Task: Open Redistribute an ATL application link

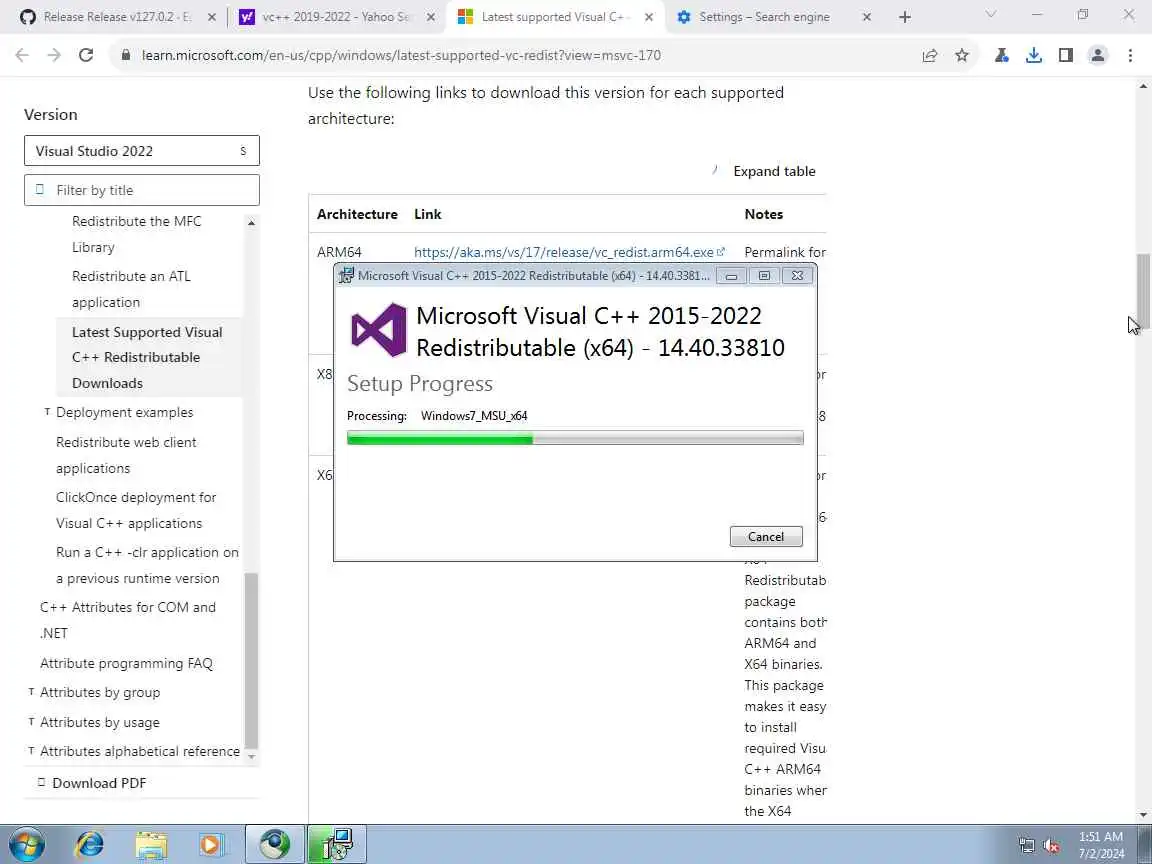Action: tap(131, 289)
